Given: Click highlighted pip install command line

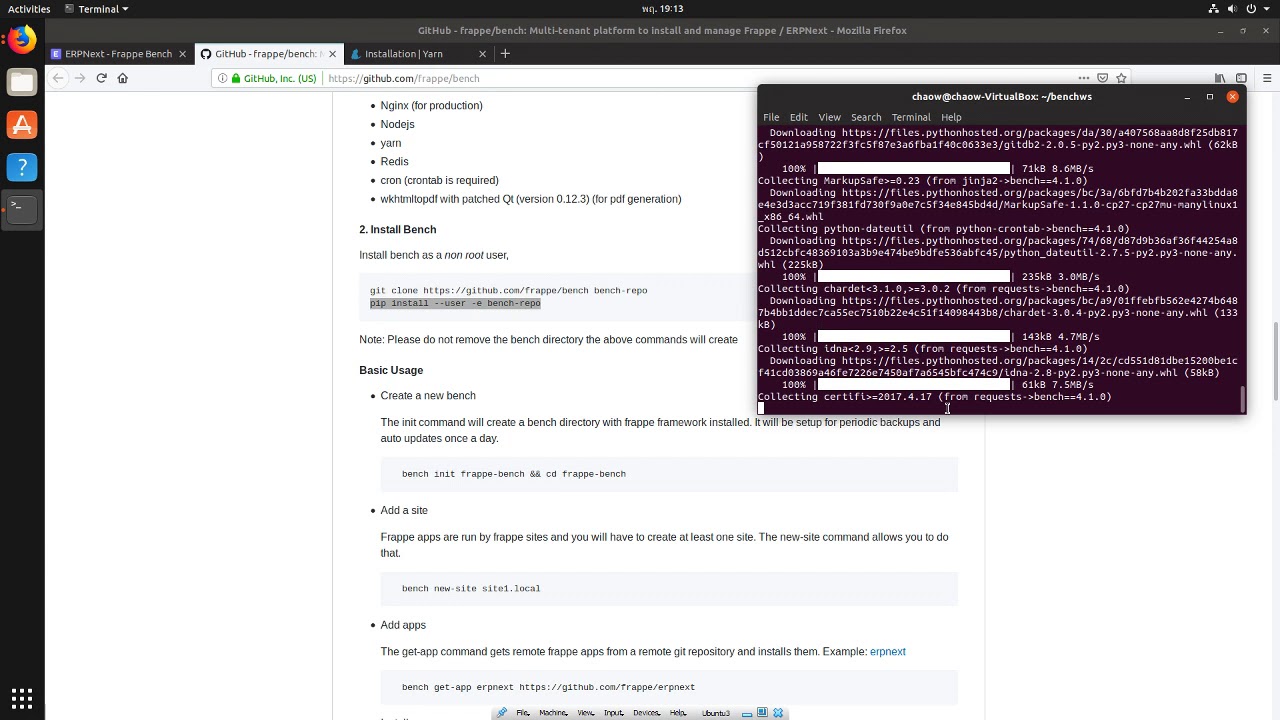Looking at the screenshot, I should [455, 303].
